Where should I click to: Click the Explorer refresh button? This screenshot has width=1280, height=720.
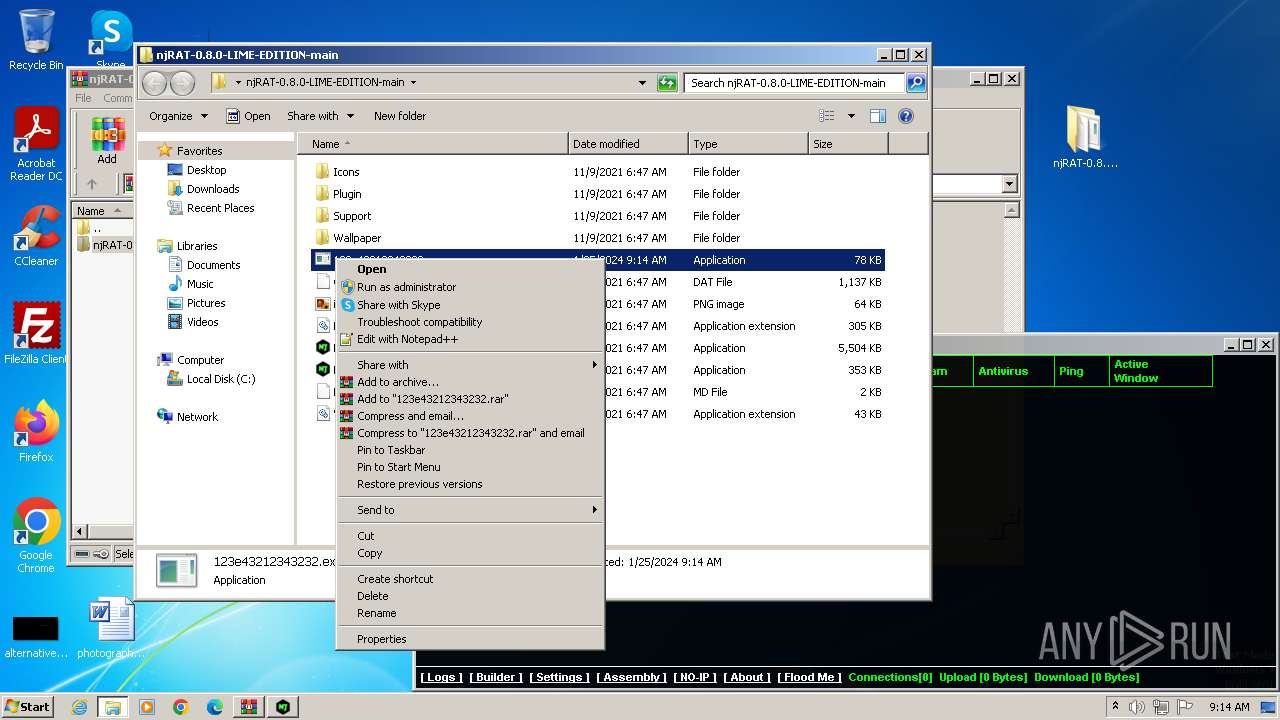[667, 83]
